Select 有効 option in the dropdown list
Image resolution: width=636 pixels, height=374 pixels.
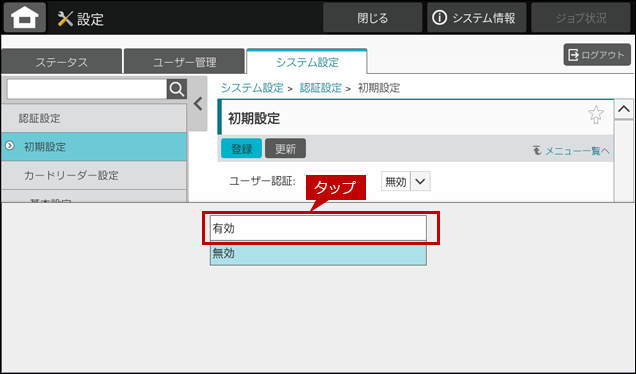(318, 228)
